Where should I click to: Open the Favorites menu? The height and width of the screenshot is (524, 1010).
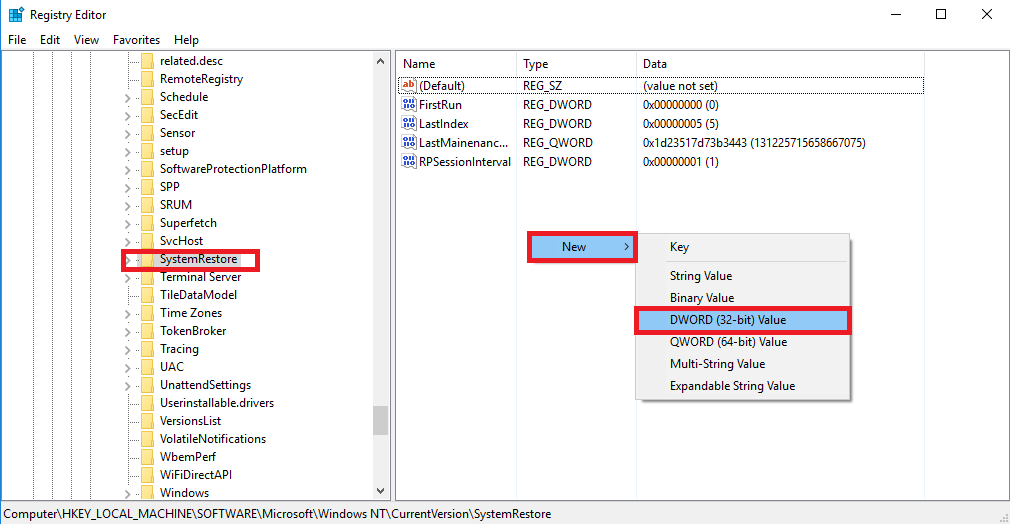pos(136,40)
